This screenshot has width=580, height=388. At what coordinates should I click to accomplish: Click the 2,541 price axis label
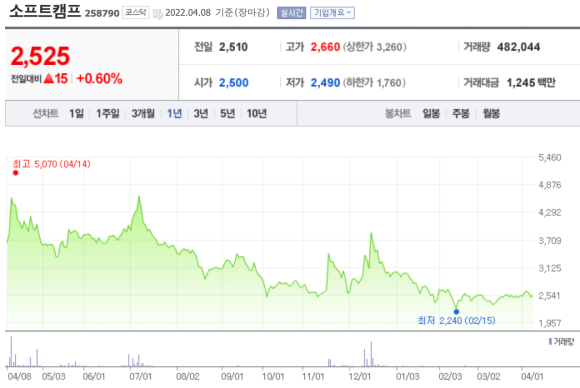550,296
